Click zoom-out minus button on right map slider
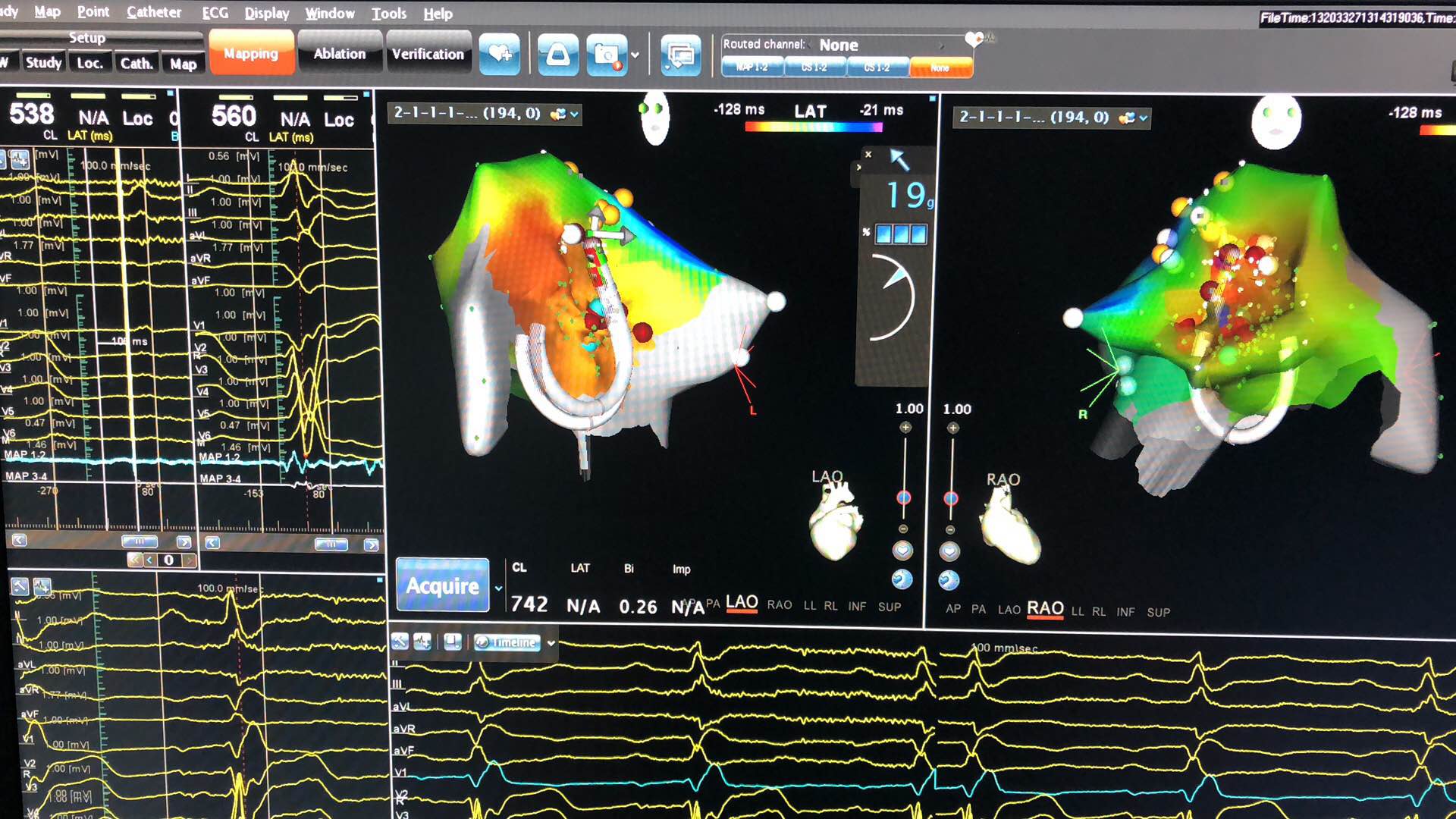The height and width of the screenshot is (819, 1456). click(x=950, y=529)
